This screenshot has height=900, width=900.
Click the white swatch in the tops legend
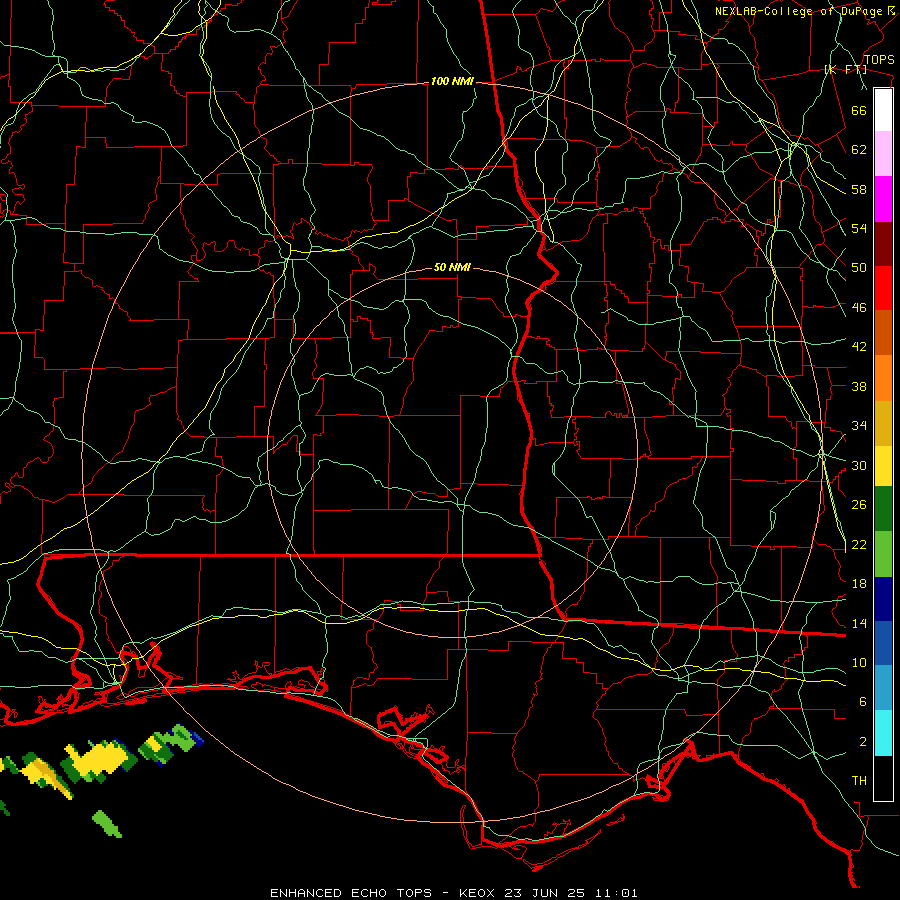click(883, 110)
